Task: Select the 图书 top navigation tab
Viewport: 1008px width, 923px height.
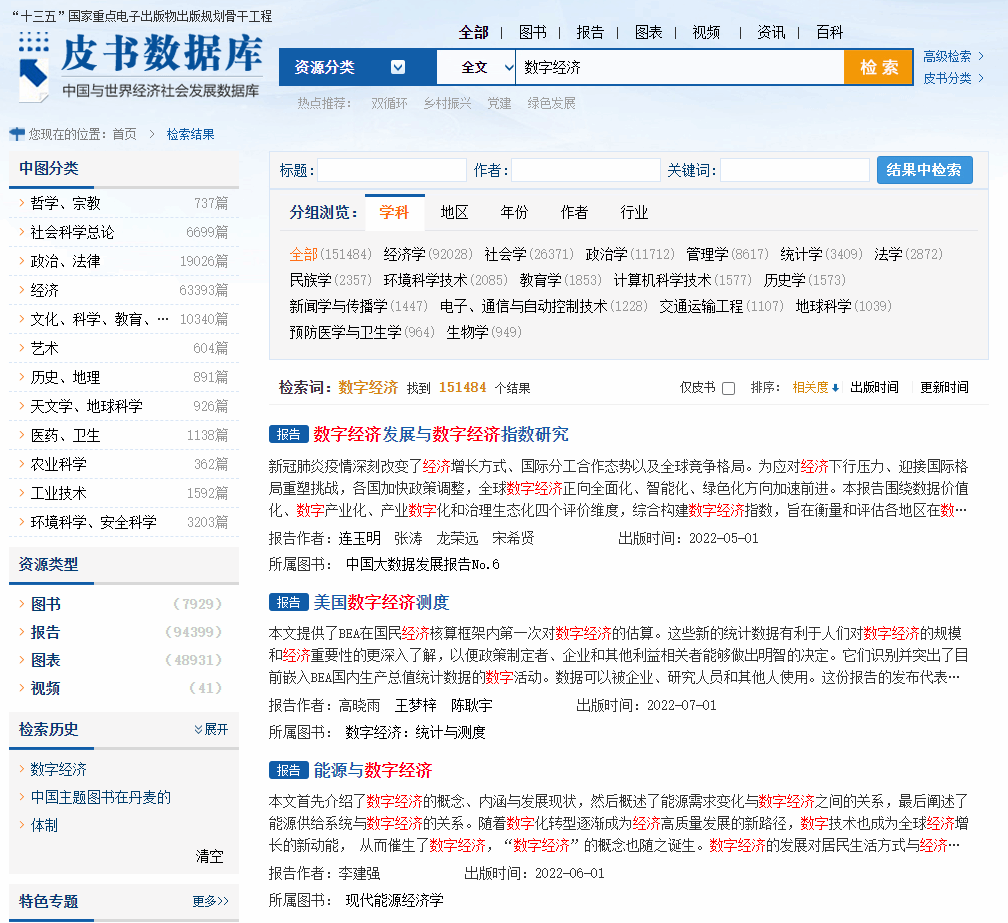Action: (532, 32)
